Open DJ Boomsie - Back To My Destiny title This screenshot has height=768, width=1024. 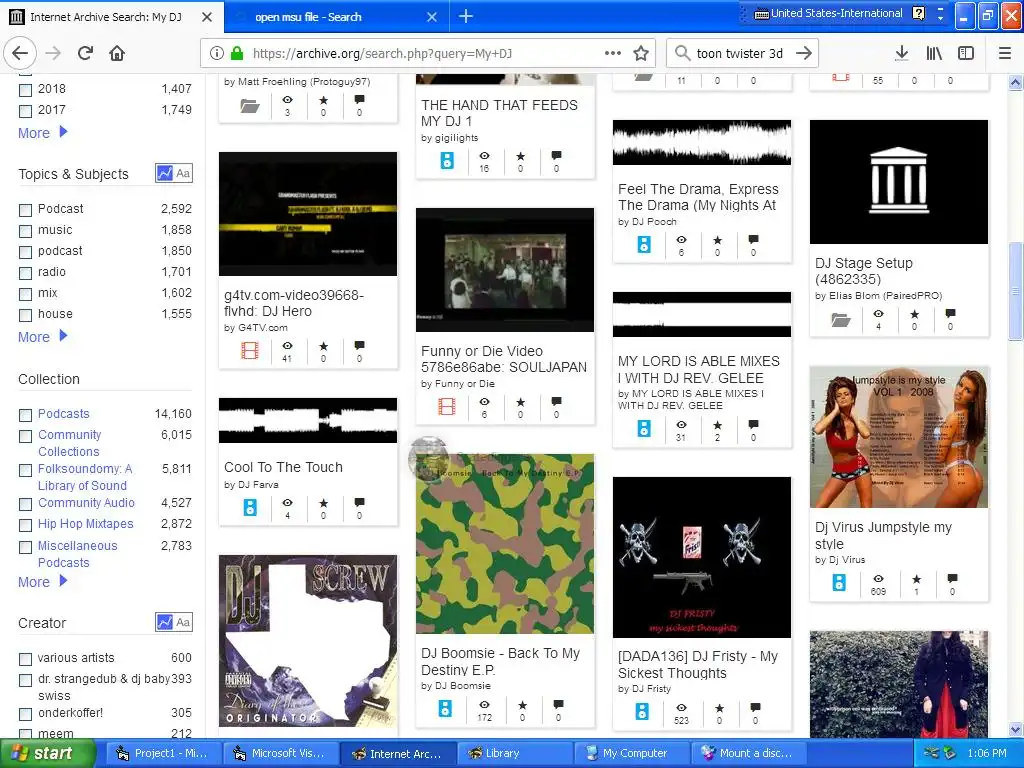[500, 661]
